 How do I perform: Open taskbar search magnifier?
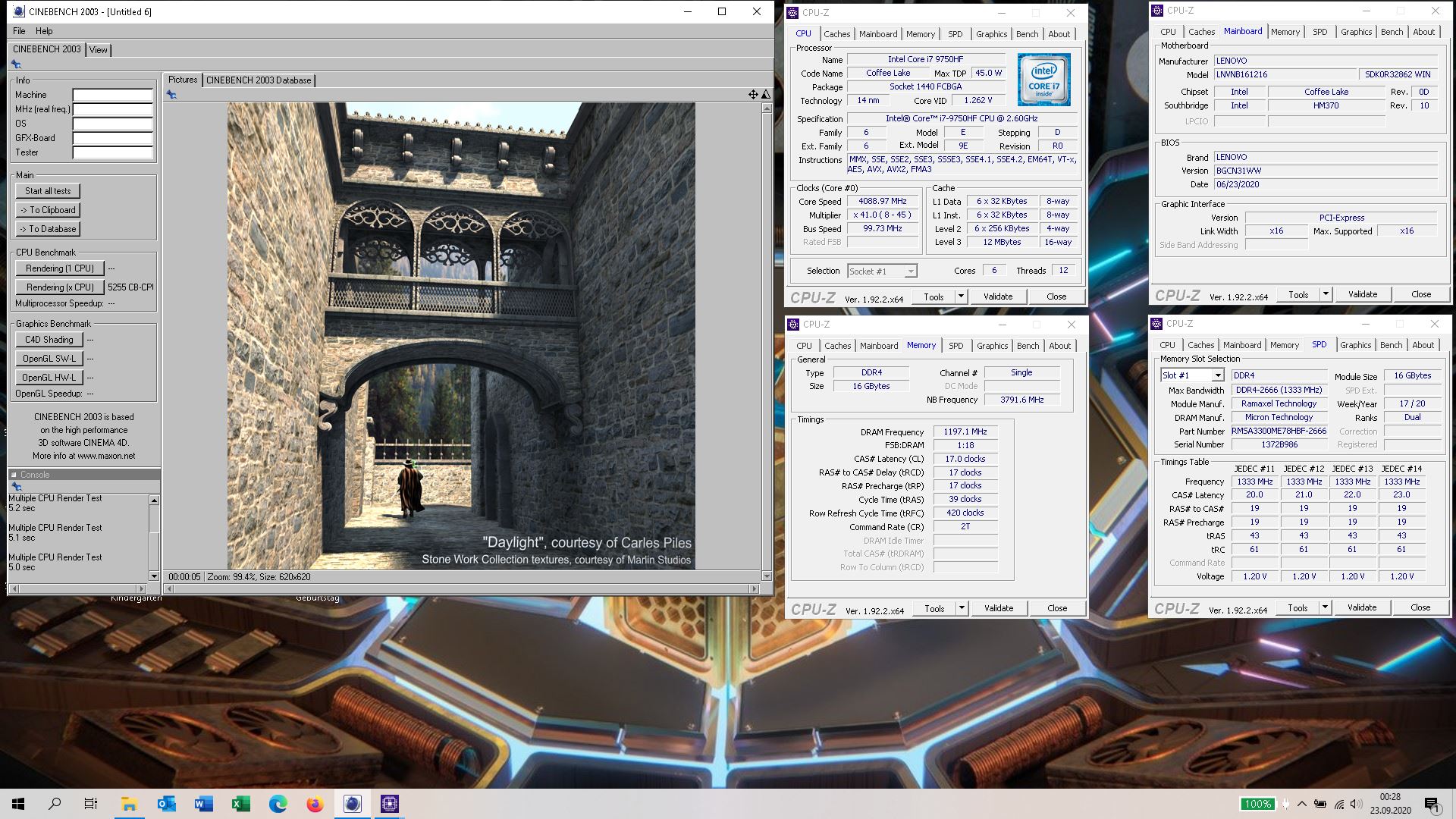[55, 804]
